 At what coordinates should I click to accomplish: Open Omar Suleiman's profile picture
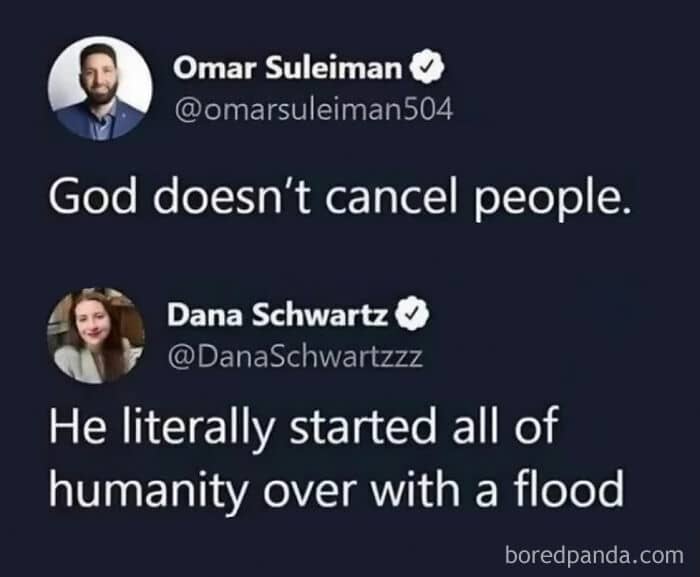click(x=99, y=89)
